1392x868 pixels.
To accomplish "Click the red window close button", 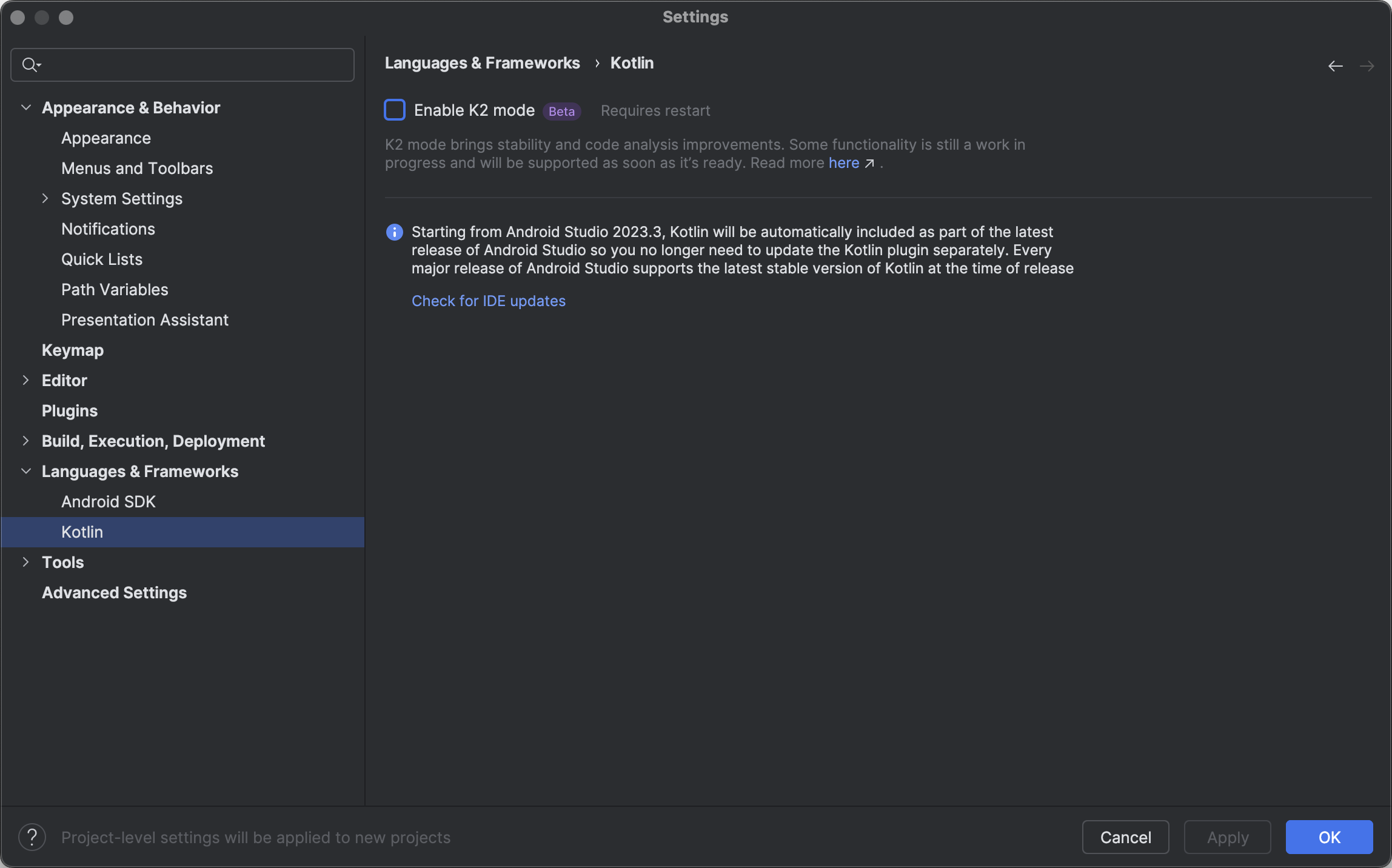I will (18, 18).
